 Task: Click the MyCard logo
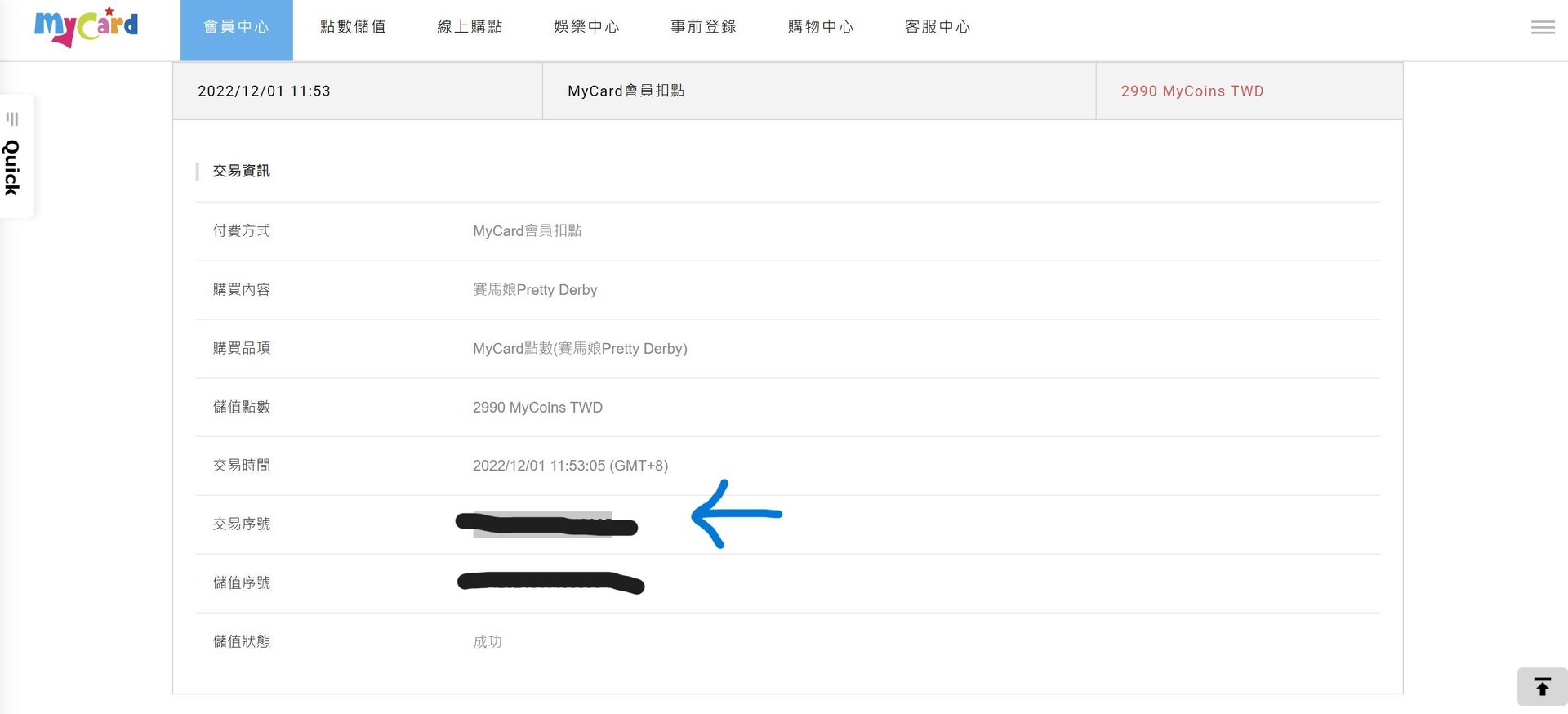pos(86,27)
